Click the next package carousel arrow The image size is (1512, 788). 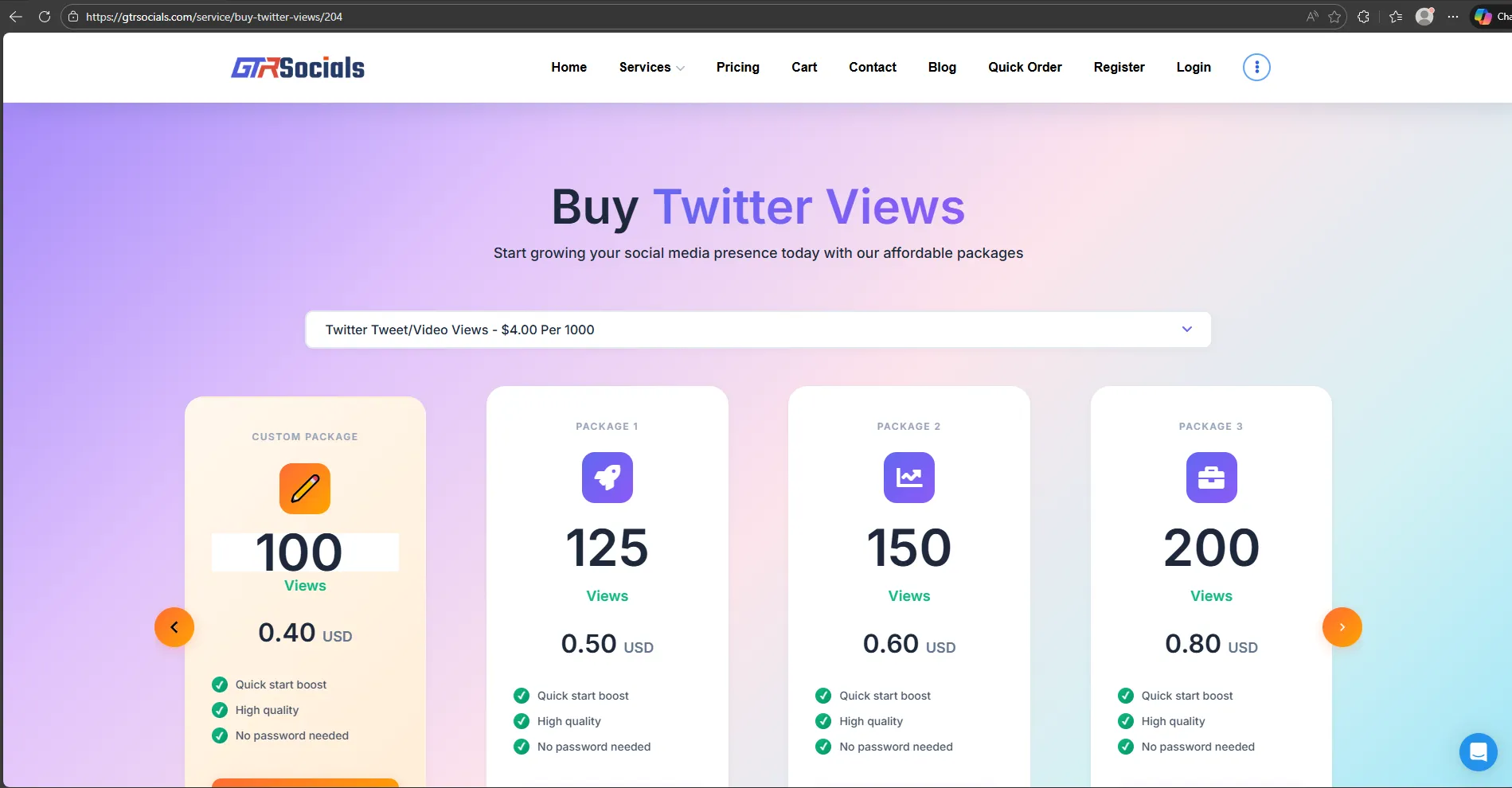[x=1342, y=626]
